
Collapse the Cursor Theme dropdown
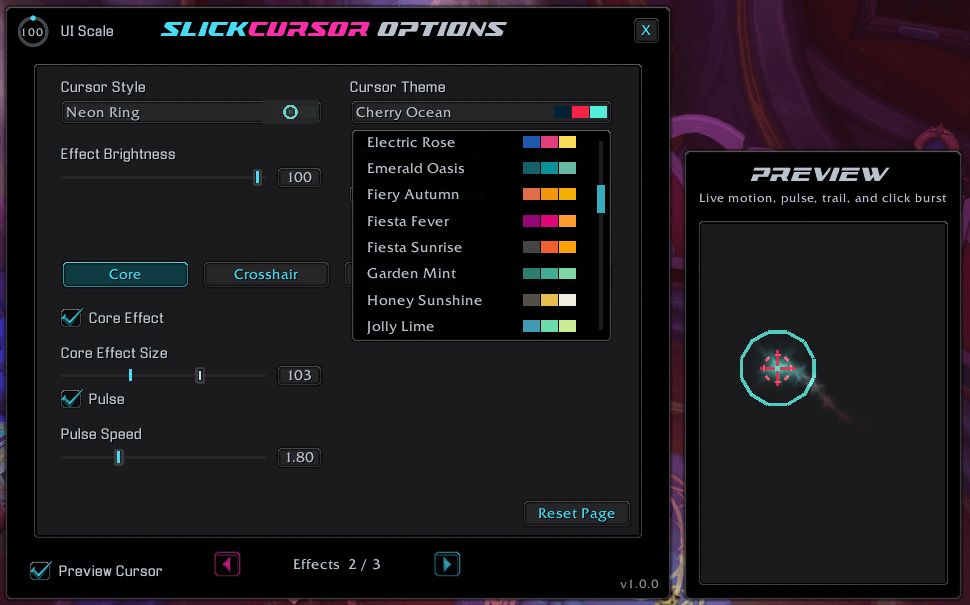click(481, 113)
